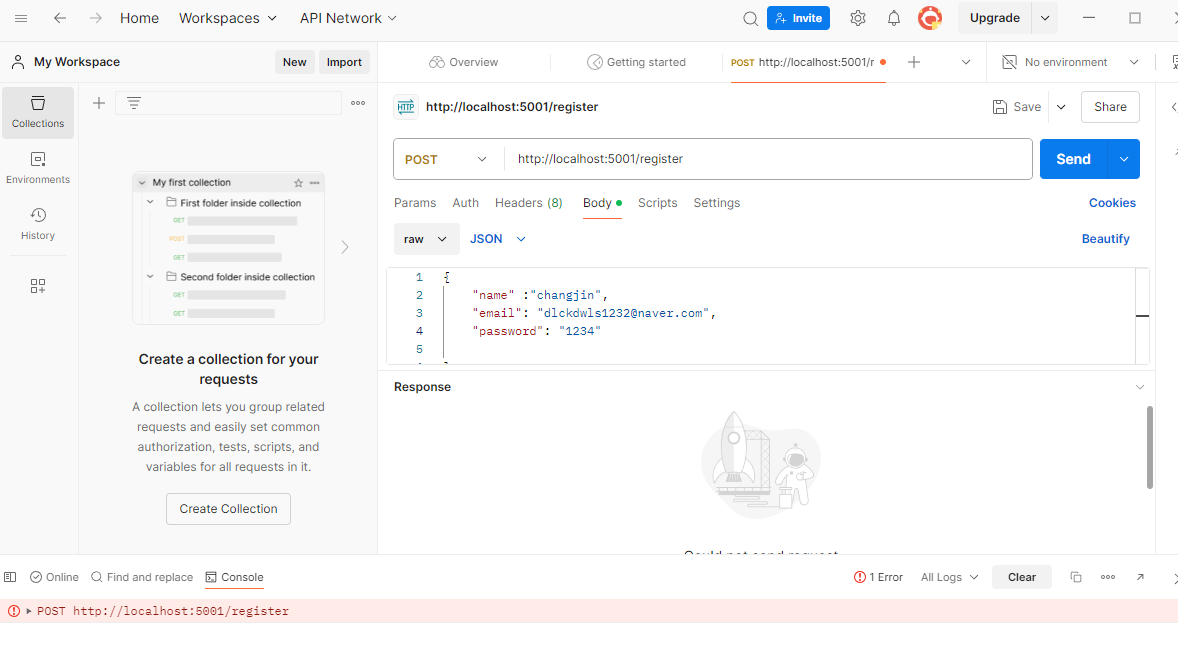Image resolution: width=1178 pixels, height=656 pixels.
Task: Toggle the two-pane layout icon
Action: [10, 577]
